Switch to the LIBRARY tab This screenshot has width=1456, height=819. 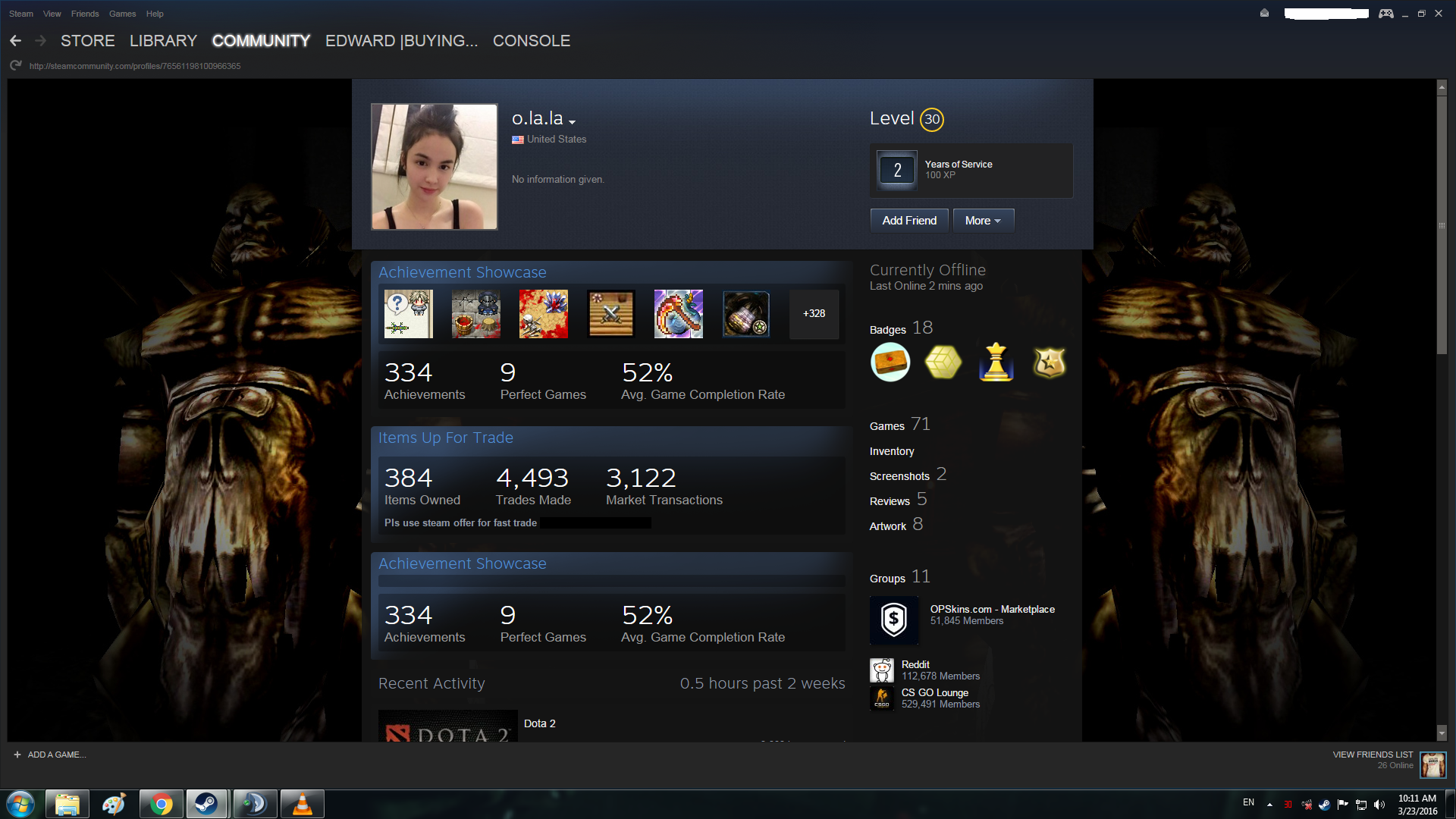(163, 41)
